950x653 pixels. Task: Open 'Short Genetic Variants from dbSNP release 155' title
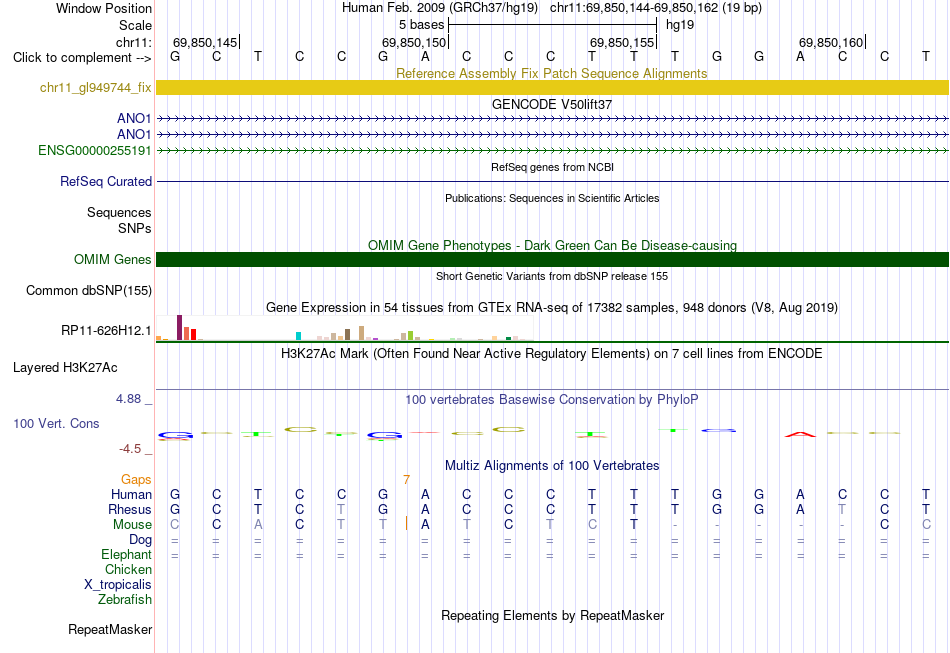pos(552,276)
